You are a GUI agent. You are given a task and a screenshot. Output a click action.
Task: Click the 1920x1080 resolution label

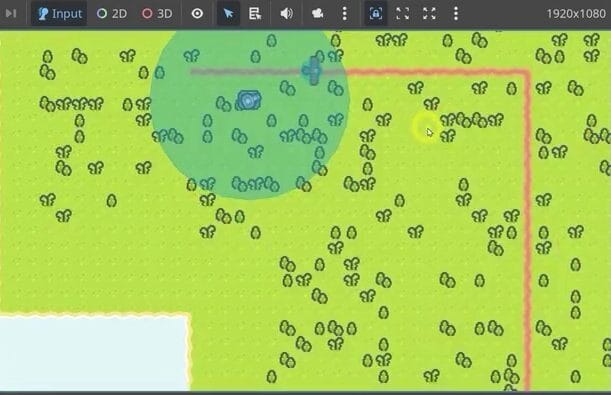point(576,14)
